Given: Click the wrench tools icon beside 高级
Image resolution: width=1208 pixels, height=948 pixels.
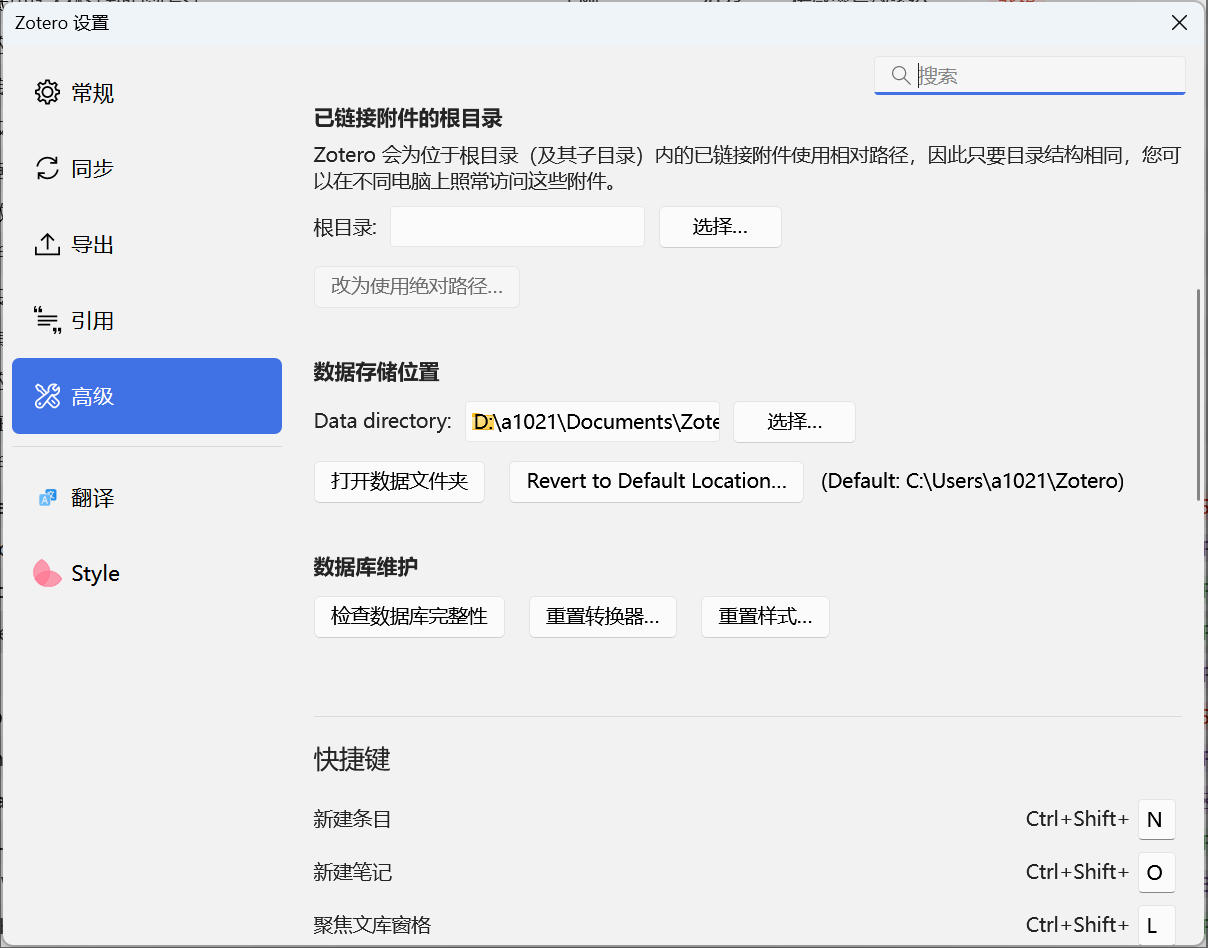Looking at the screenshot, I should click(x=47, y=396).
